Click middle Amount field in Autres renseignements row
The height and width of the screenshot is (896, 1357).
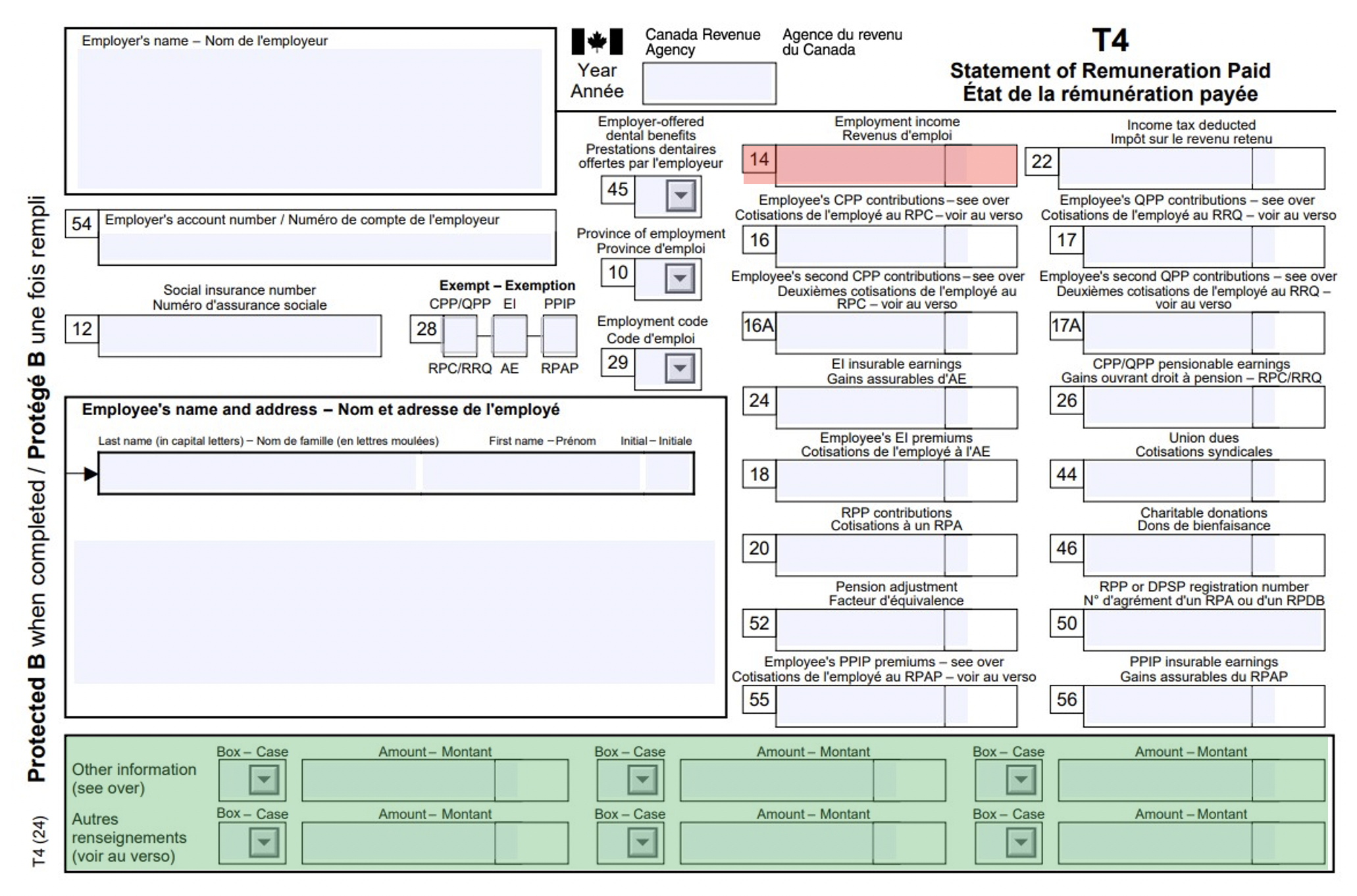coord(813,843)
